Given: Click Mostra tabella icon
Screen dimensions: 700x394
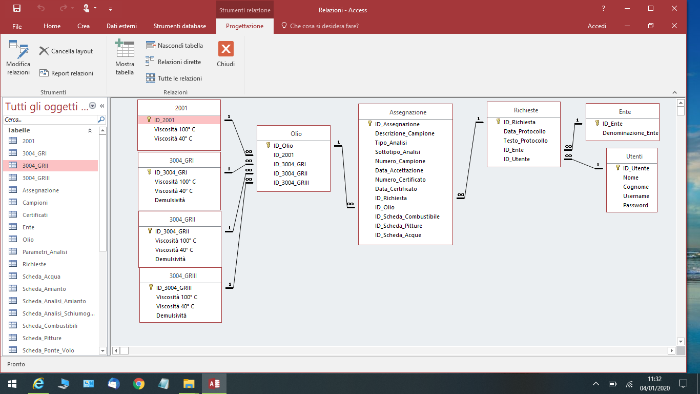Looking at the screenshot, I should (x=125, y=49).
